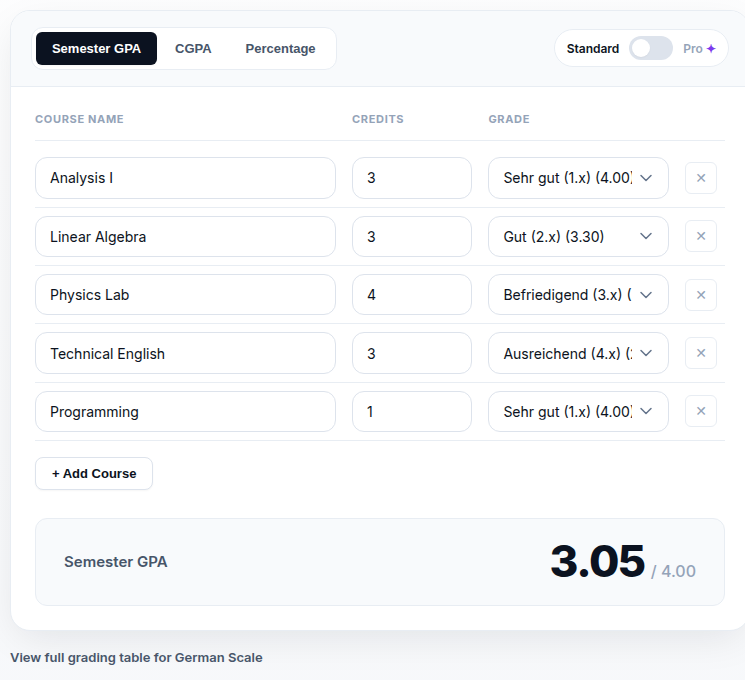Click the Programming credits field

coord(411,412)
